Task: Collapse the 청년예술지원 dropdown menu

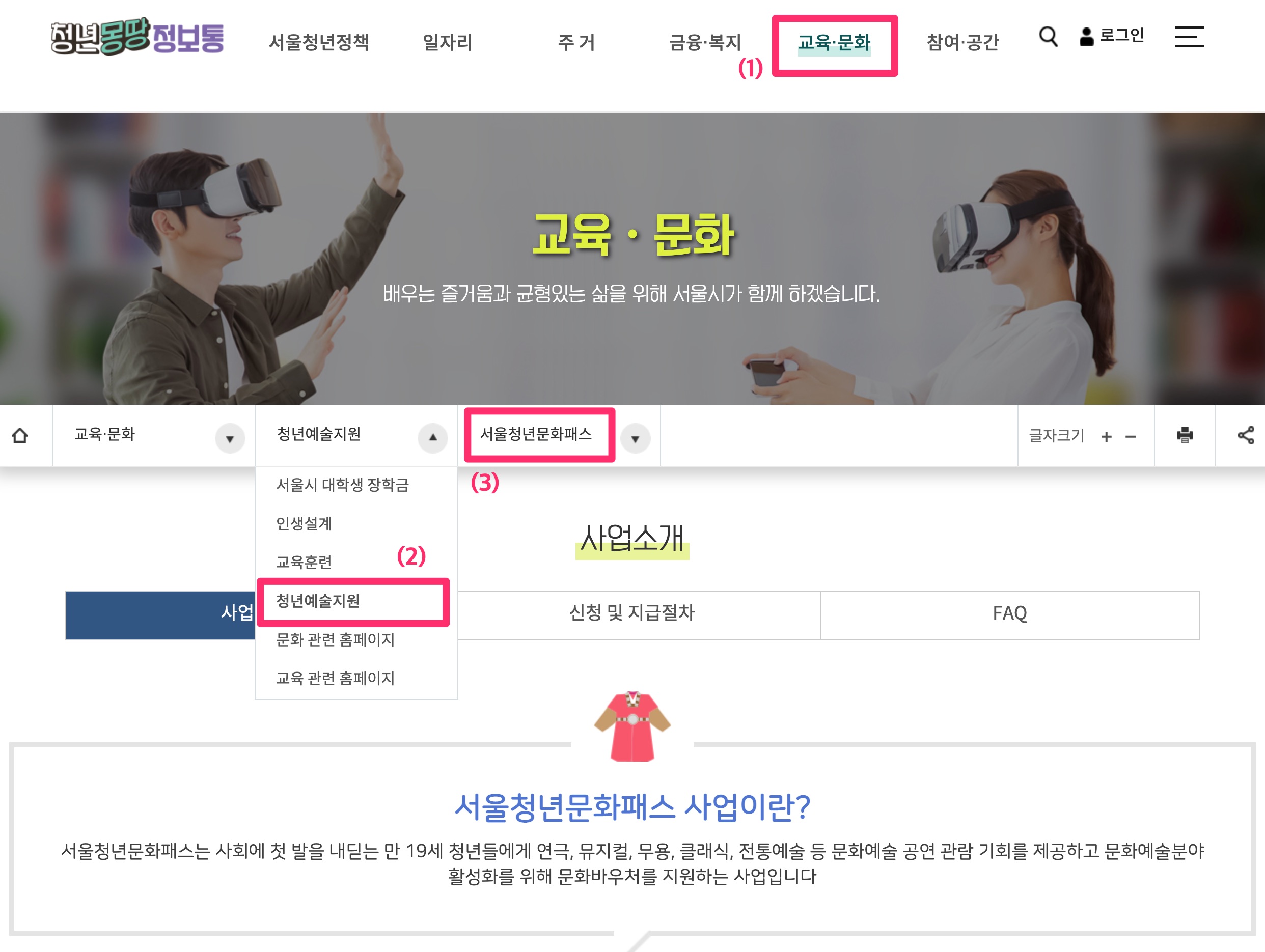Action: [433, 437]
